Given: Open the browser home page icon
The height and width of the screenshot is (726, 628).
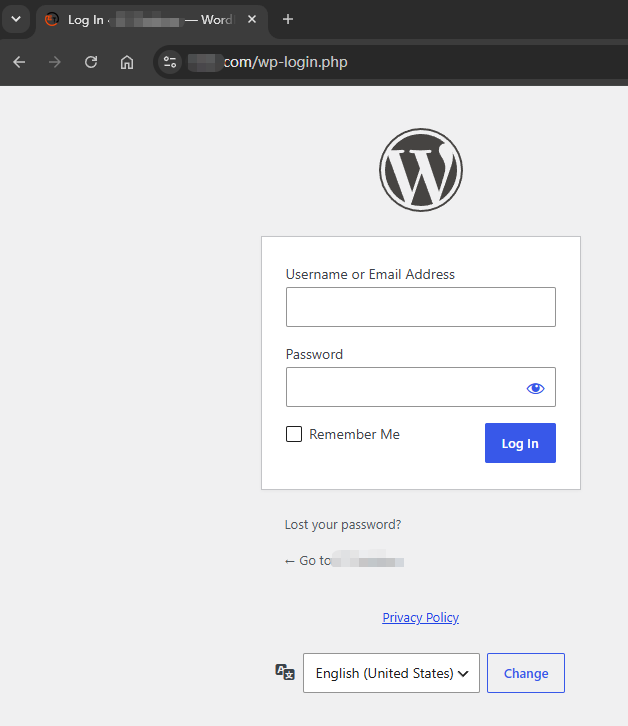Looking at the screenshot, I should [x=127, y=62].
